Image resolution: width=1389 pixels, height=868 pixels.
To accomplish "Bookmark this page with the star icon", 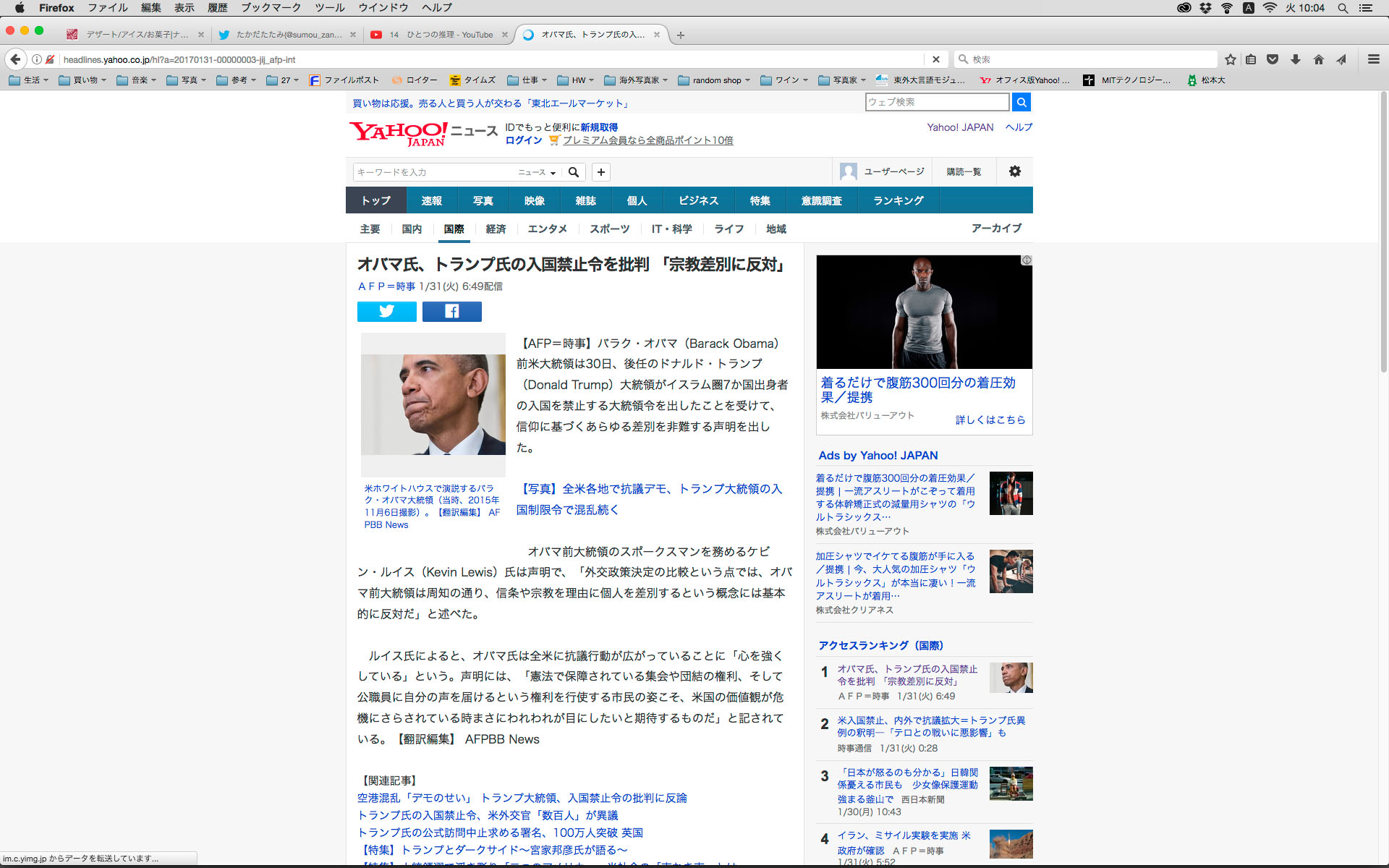I will tap(1230, 59).
